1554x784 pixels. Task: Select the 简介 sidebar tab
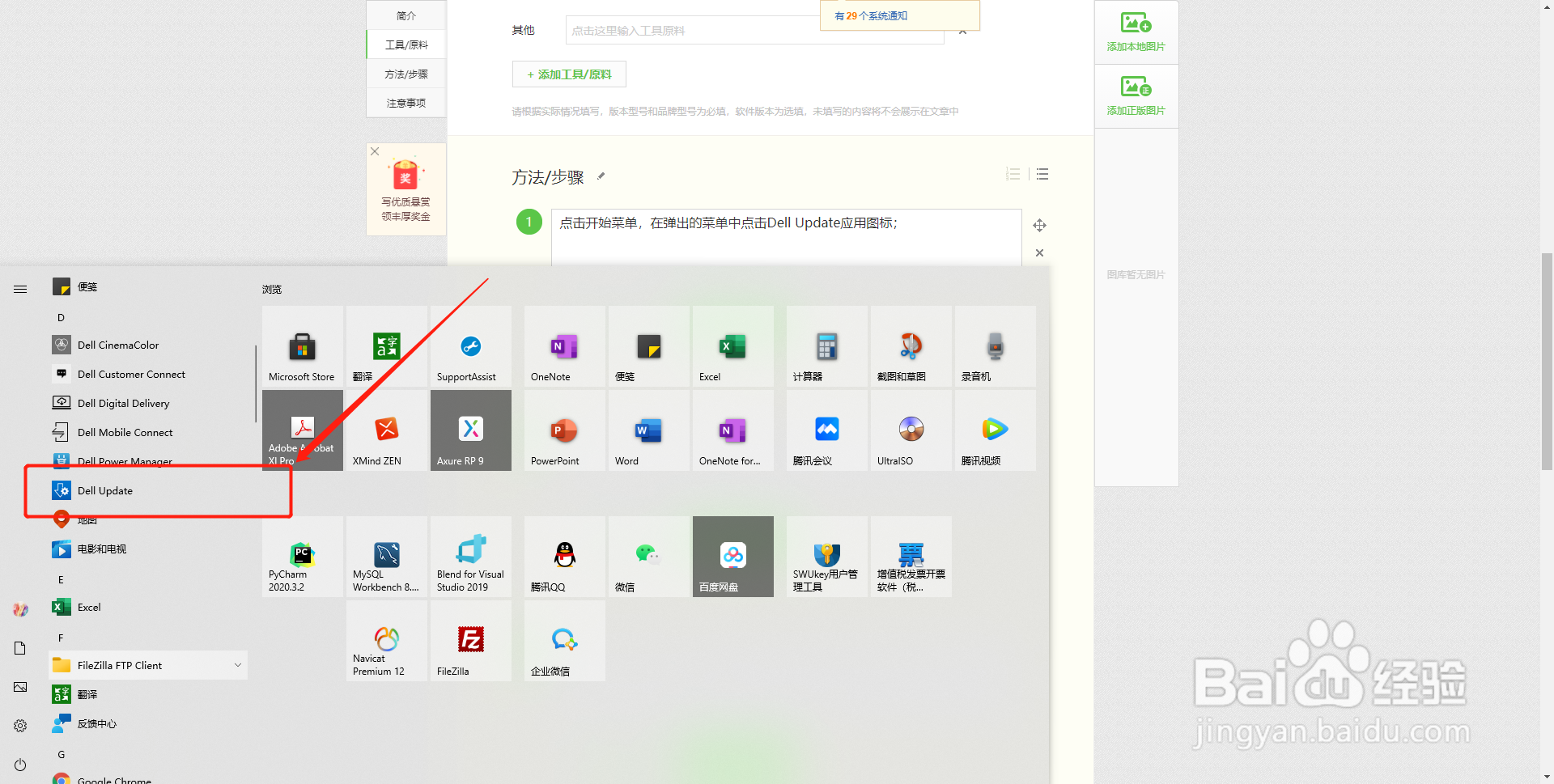[406, 15]
